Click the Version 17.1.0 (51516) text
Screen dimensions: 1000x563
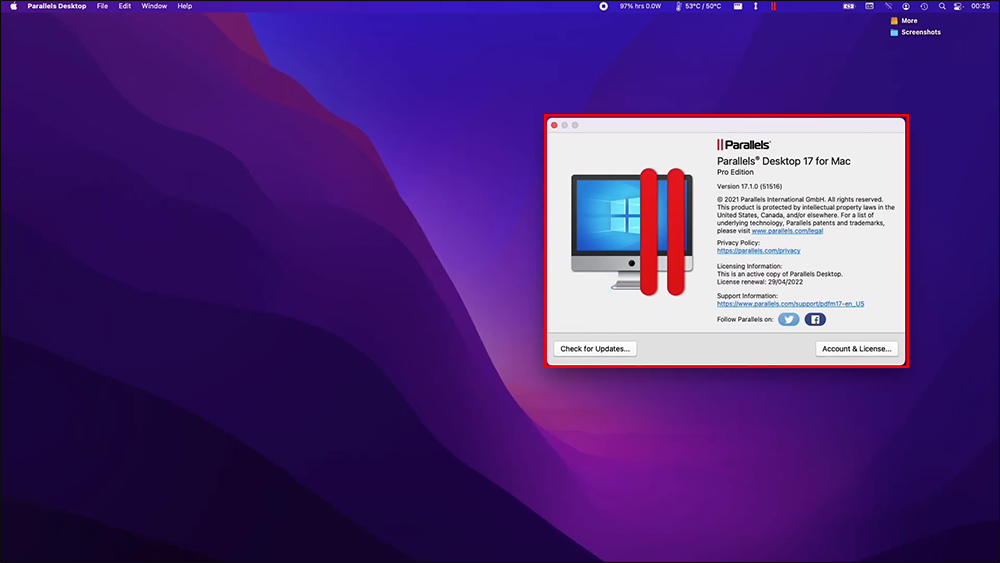click(x=749, y=186)
